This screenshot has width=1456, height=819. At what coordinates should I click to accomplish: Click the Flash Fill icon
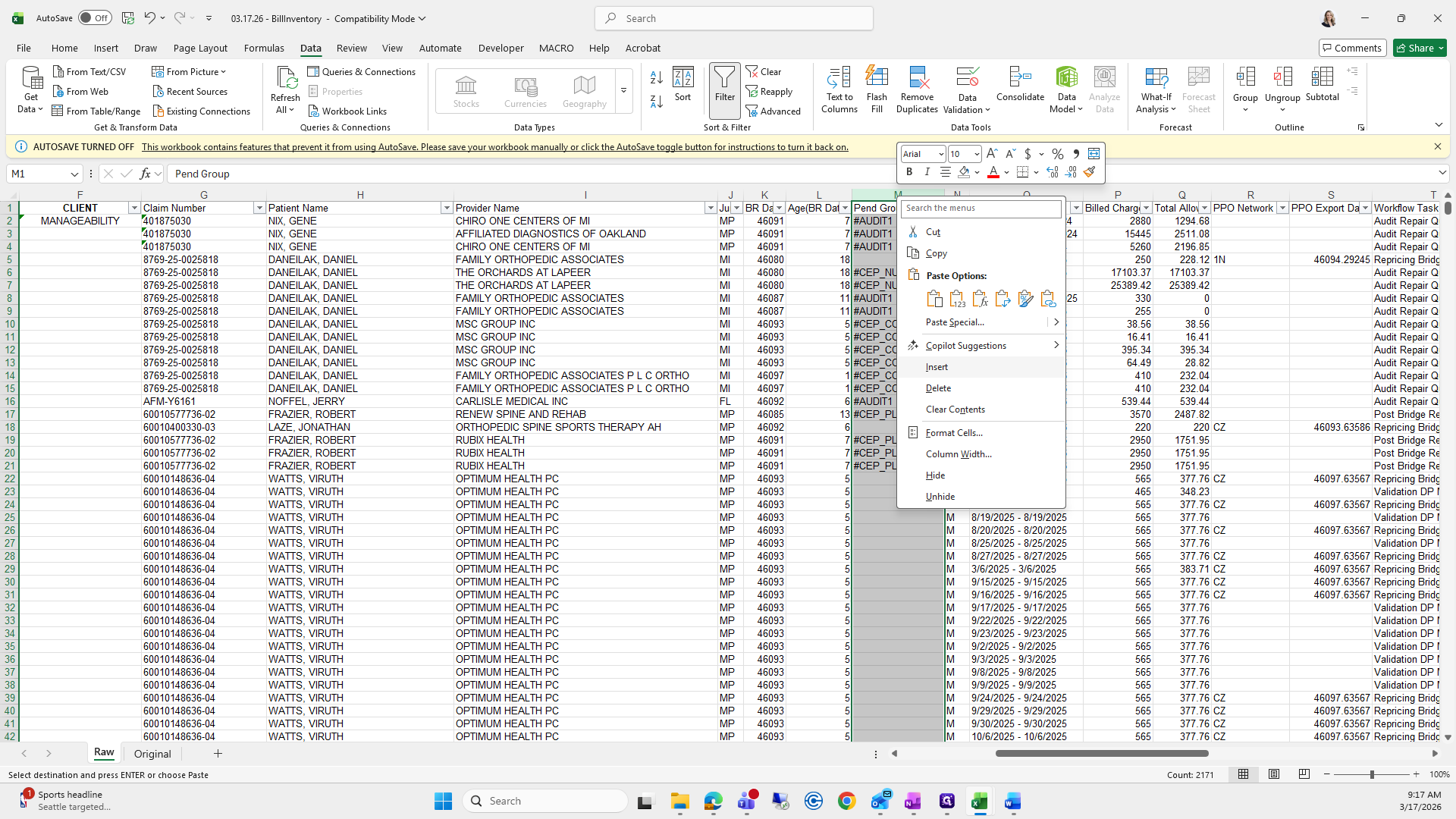click(x=877, y=89)
